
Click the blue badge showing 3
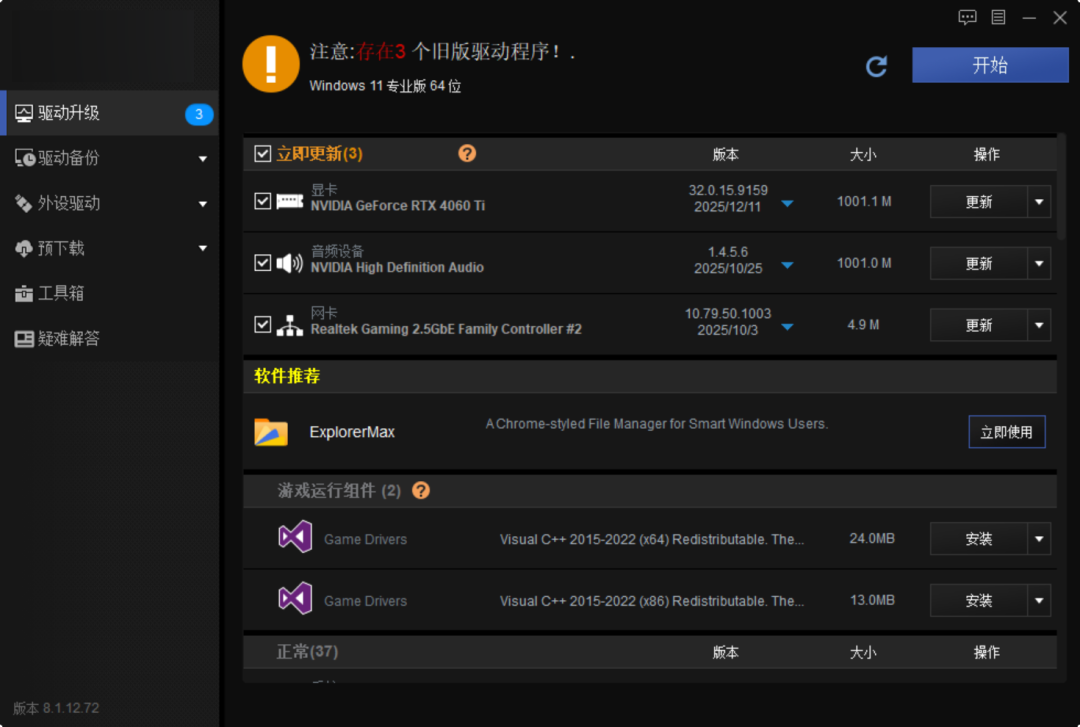[199, 114]
